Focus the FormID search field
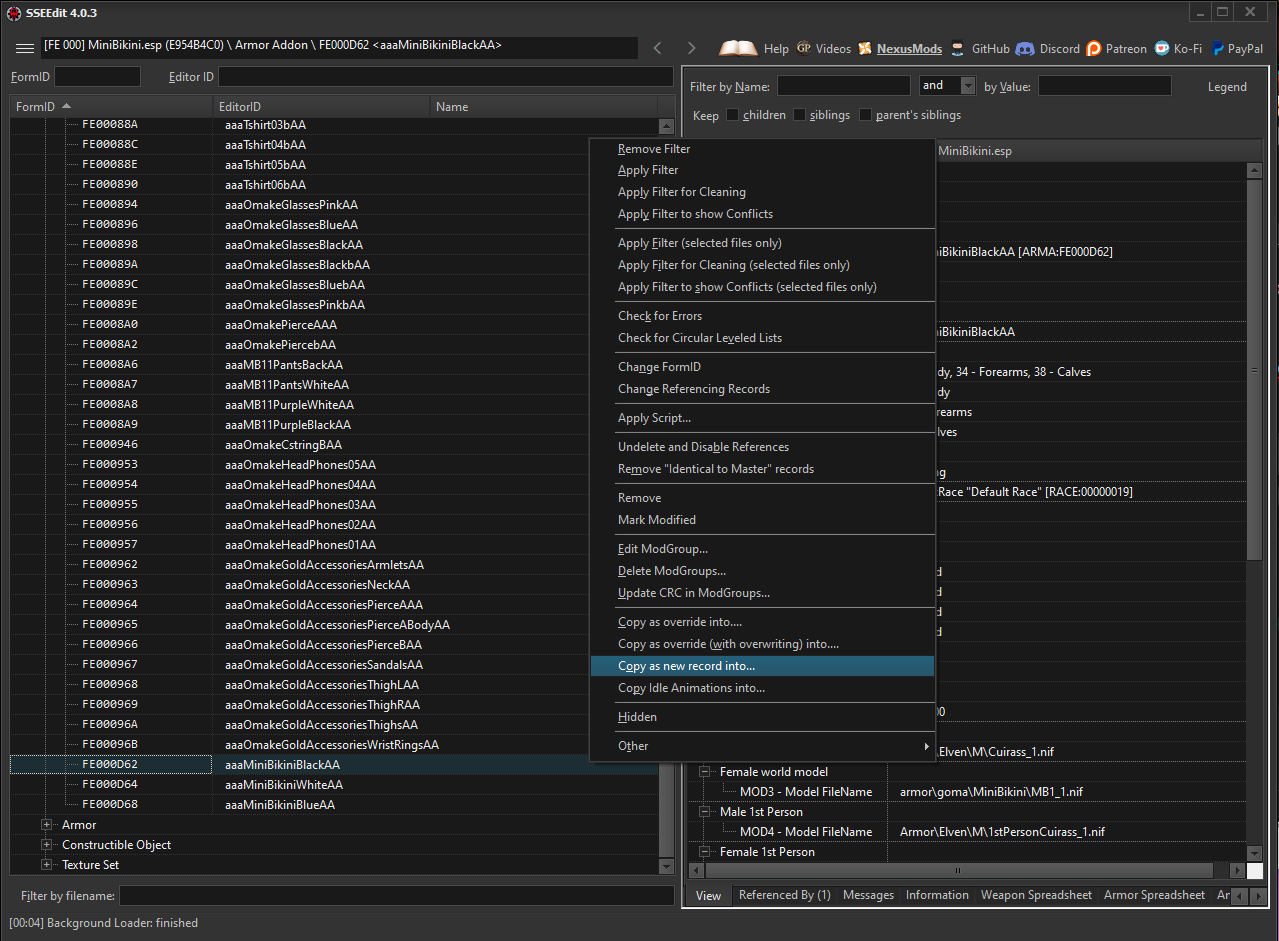 click(97, 77)
